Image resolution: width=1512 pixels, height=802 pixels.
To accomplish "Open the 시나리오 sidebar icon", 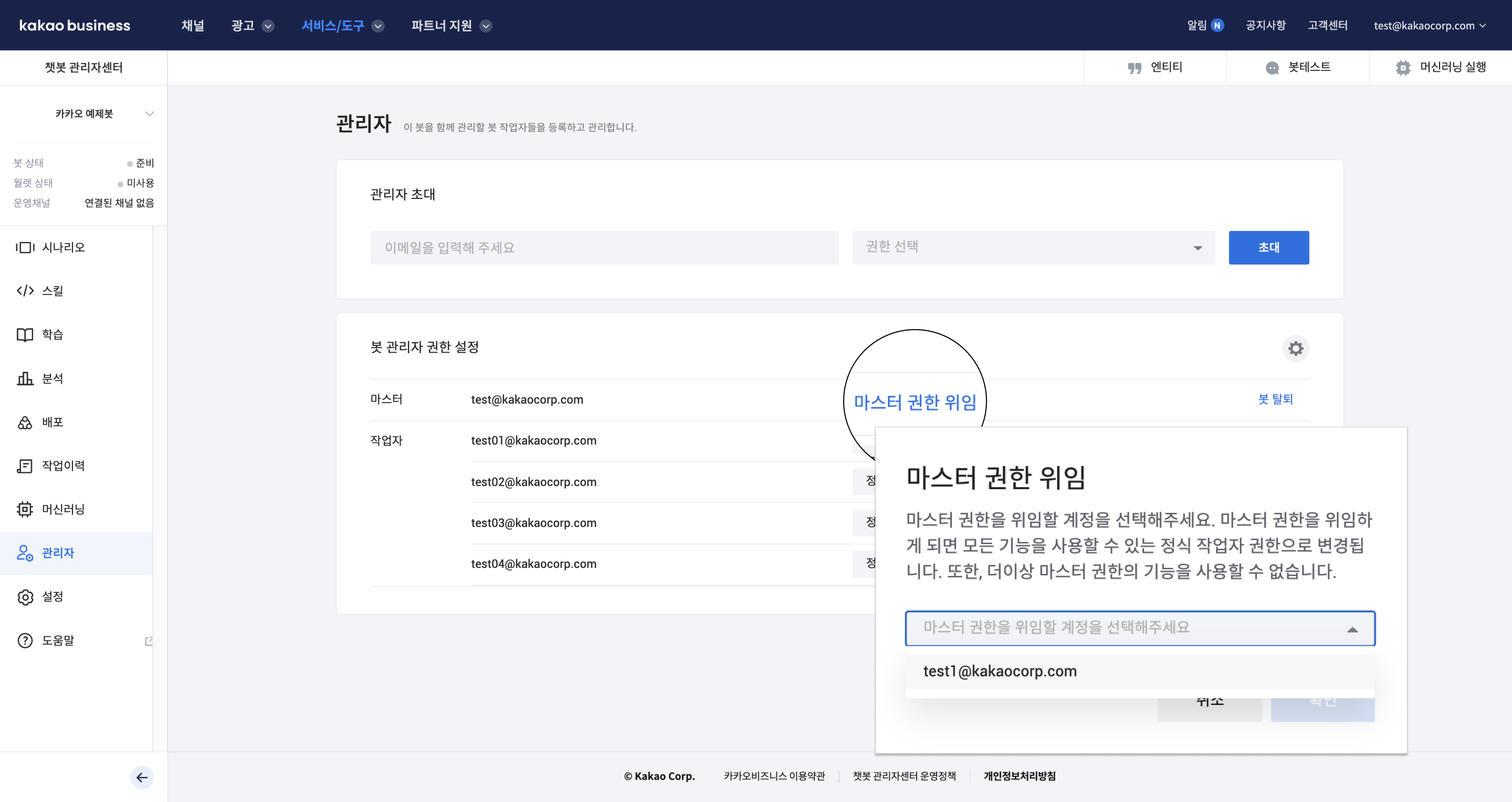I will (25, 247).
